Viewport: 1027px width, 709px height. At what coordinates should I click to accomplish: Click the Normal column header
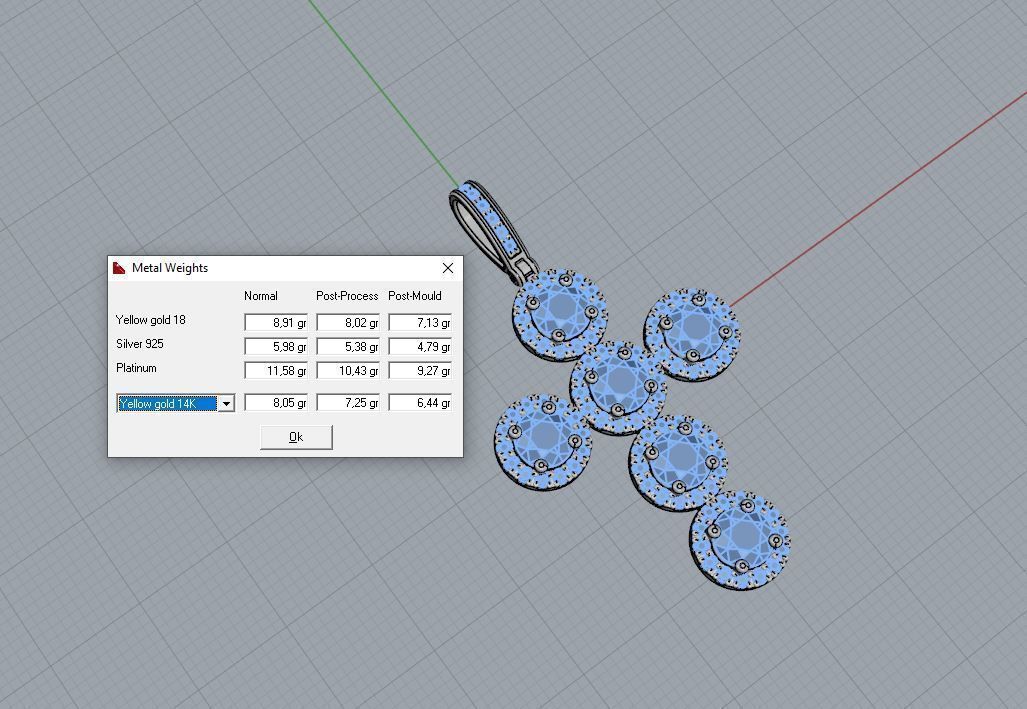[261, 296]
